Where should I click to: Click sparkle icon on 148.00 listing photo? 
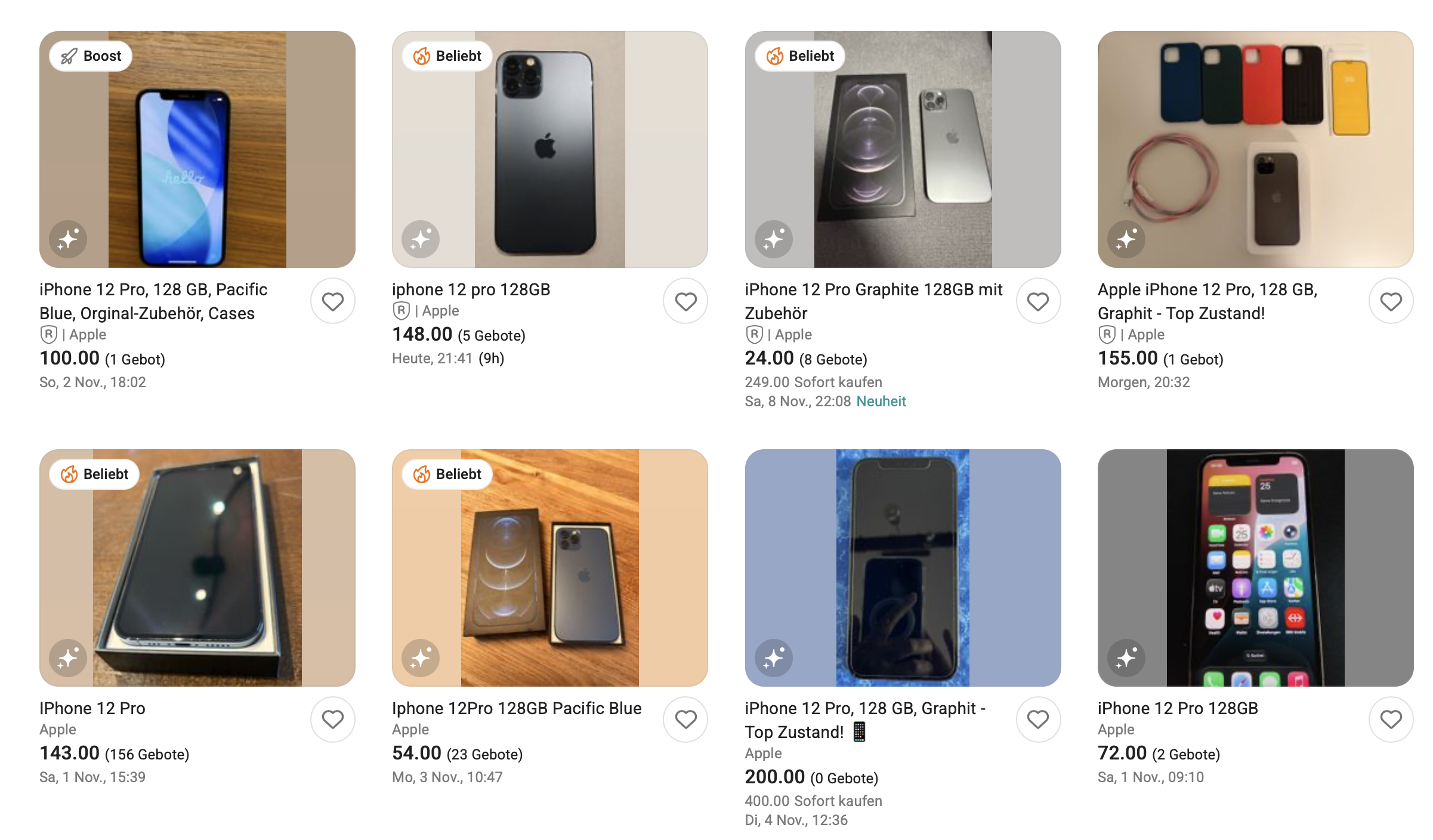tap(421, 239)
